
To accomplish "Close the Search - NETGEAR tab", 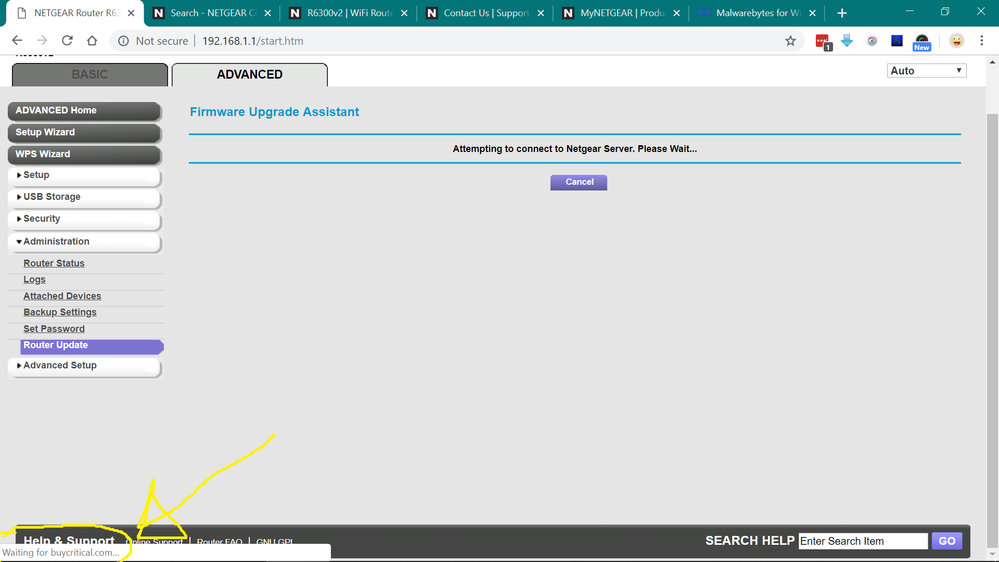I will coord(268,13).
